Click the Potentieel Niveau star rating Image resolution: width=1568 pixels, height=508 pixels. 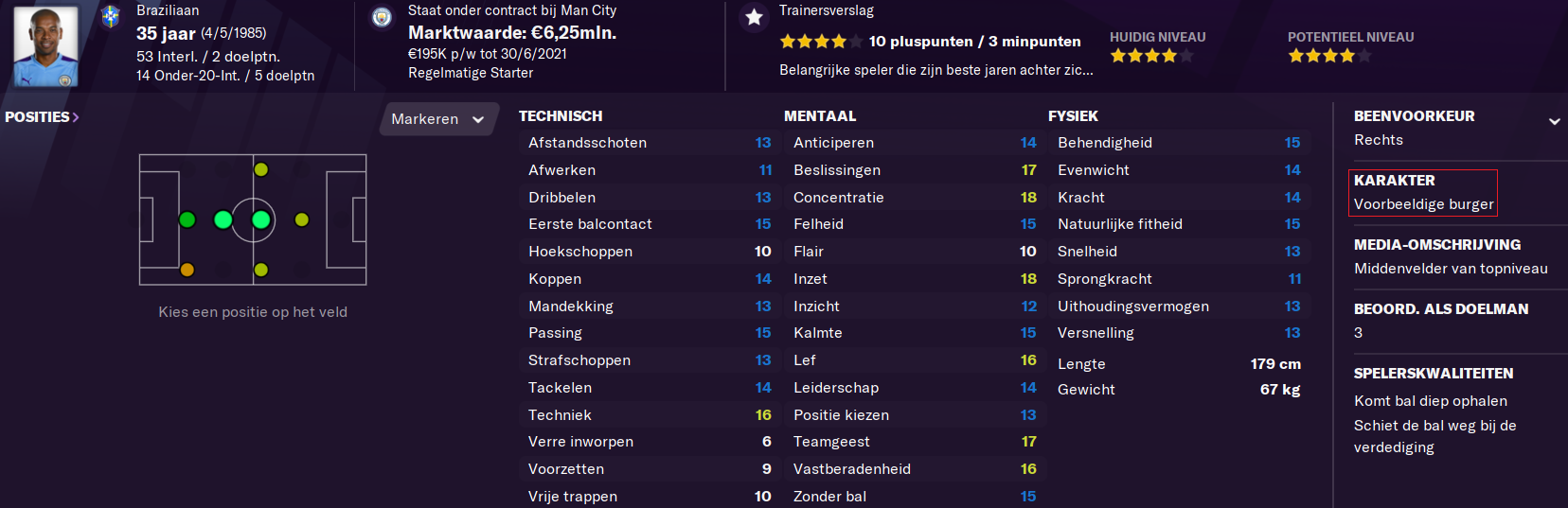1329,56
